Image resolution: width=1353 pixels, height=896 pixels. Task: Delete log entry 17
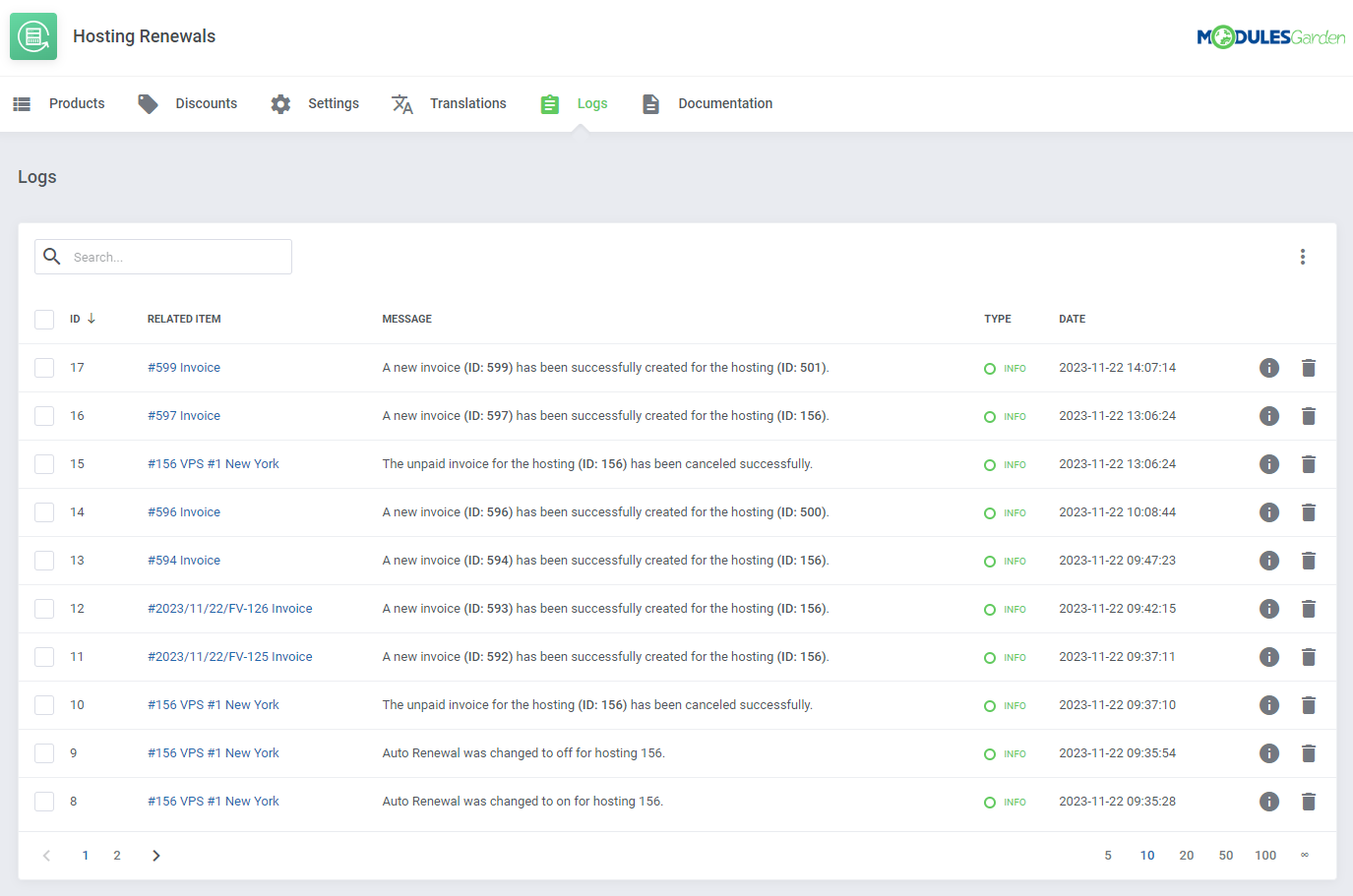[x=1309, y=368]
